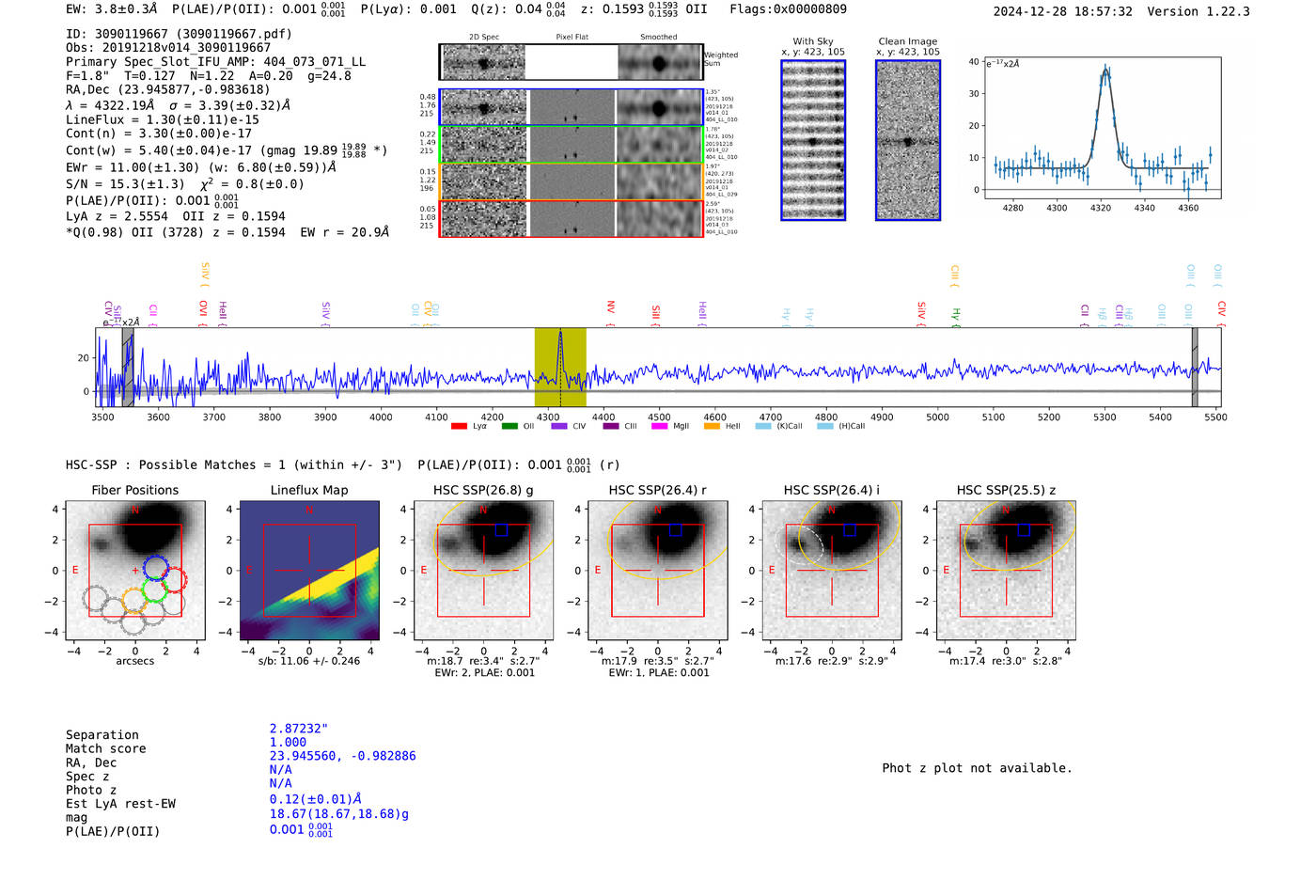
Task: Open the With Sky cutout image
Action: (813, 140)
